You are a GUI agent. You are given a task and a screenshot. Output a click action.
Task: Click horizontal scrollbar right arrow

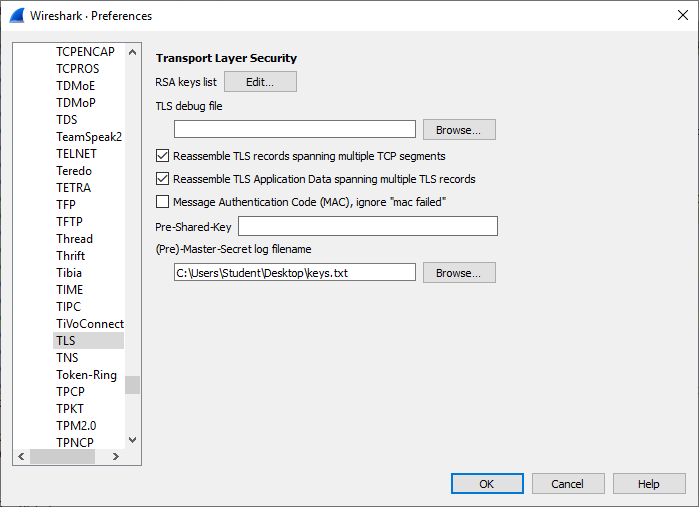coord(116,456)
